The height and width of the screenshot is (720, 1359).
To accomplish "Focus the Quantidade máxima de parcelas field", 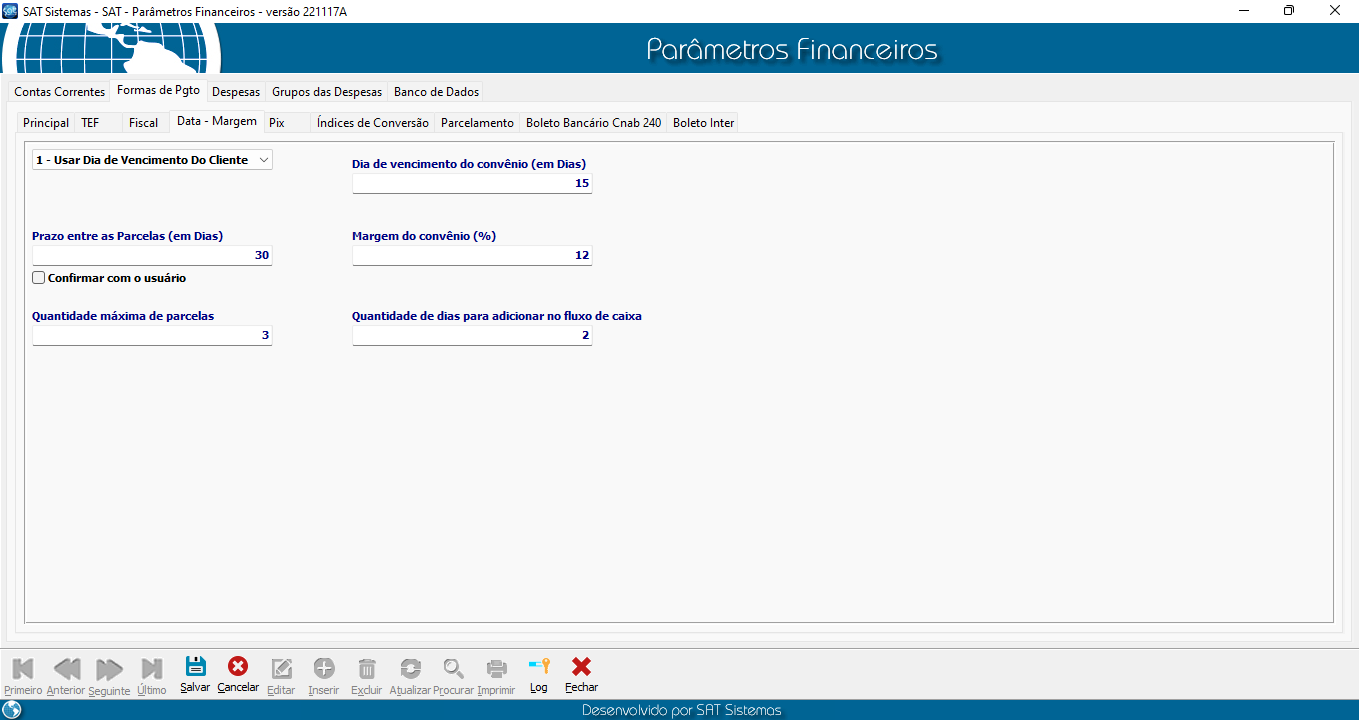I will (x=151, y=336).
